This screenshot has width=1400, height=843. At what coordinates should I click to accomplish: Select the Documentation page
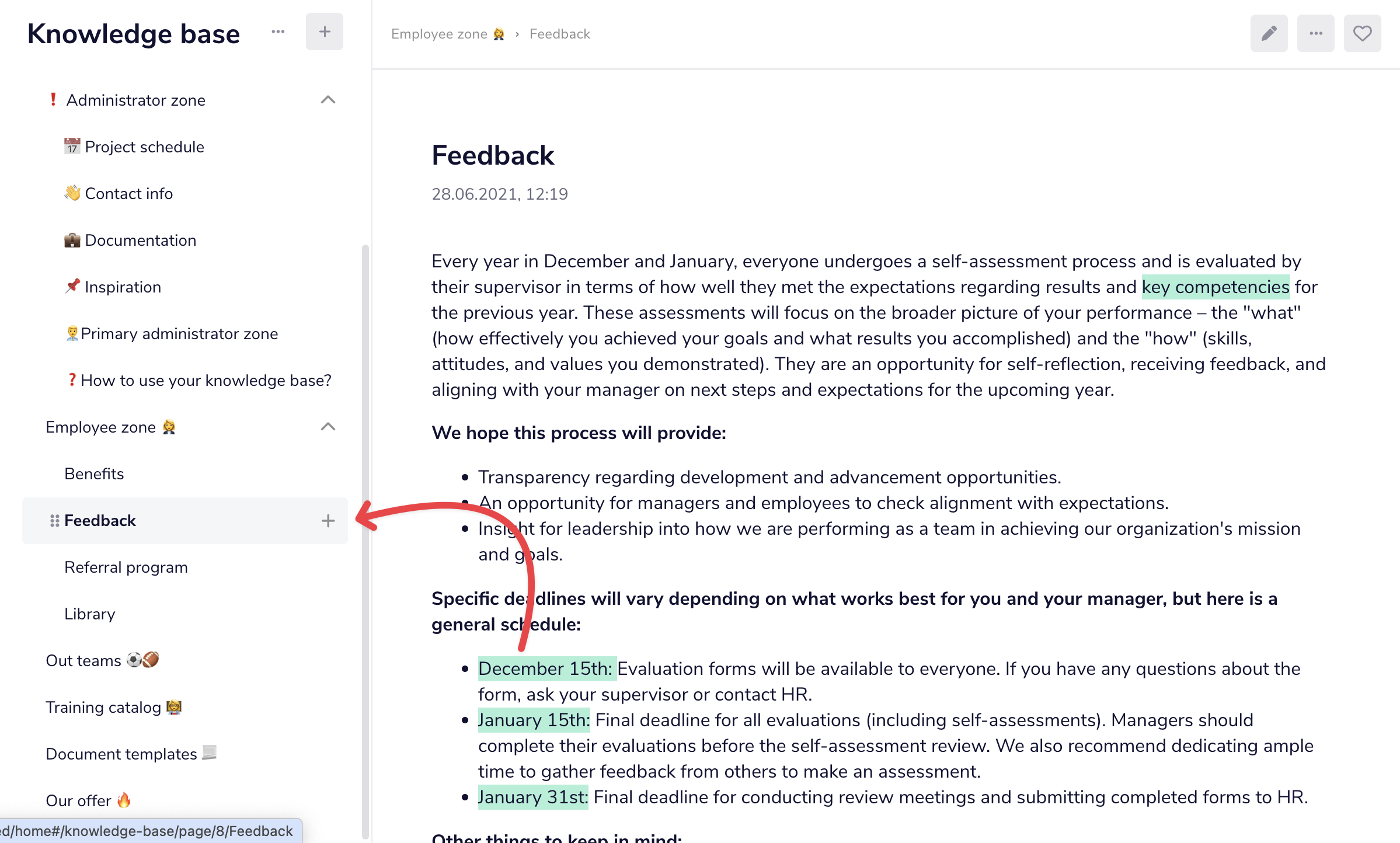click(x=130, y=240)
